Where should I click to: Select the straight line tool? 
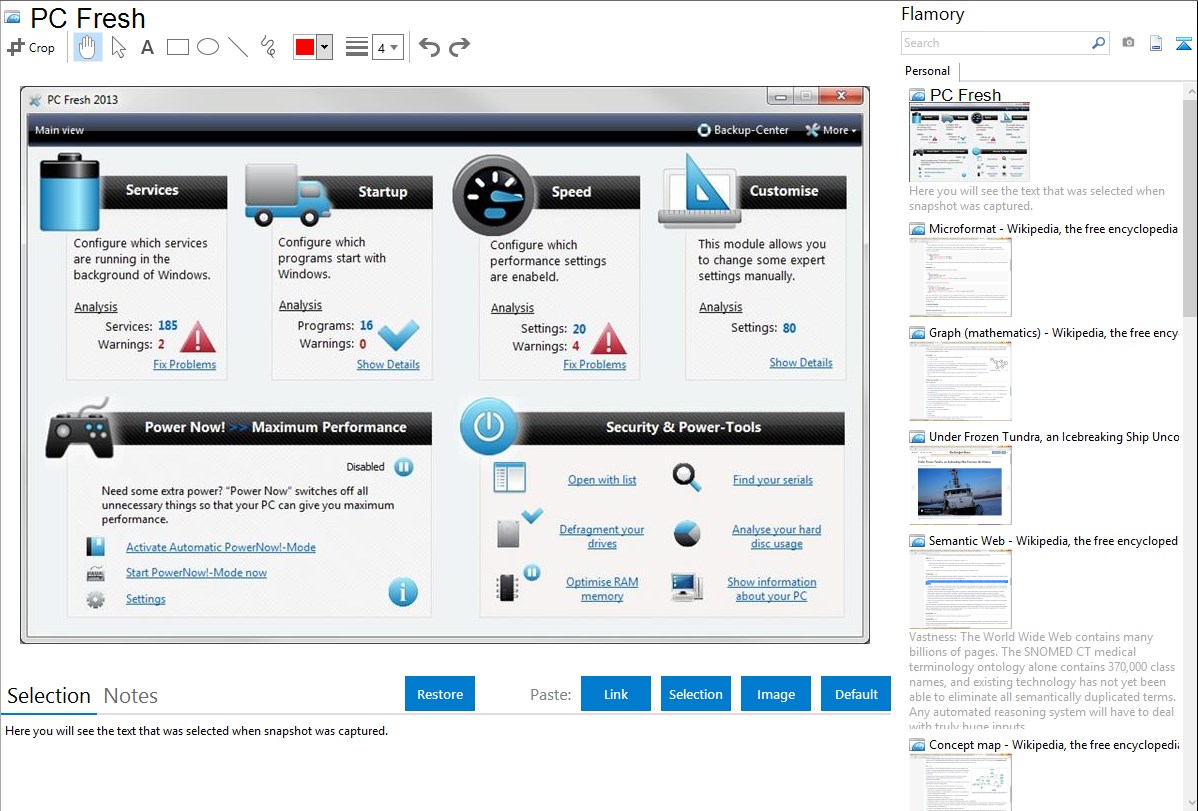(238, 47)
